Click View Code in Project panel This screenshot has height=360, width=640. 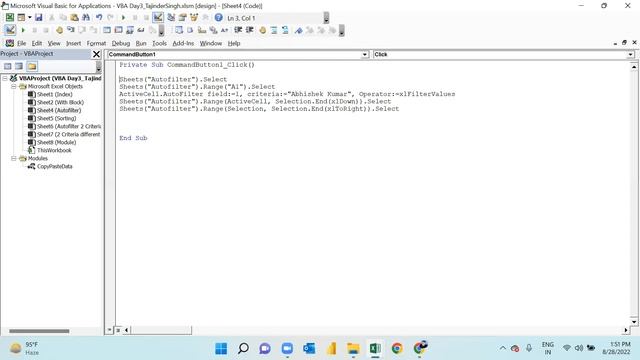point(7,66)
